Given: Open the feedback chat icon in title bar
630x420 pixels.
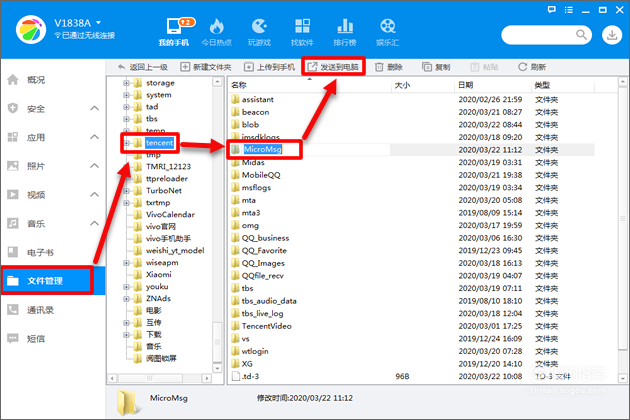Looking at the screenshot, I should (552, 10).
